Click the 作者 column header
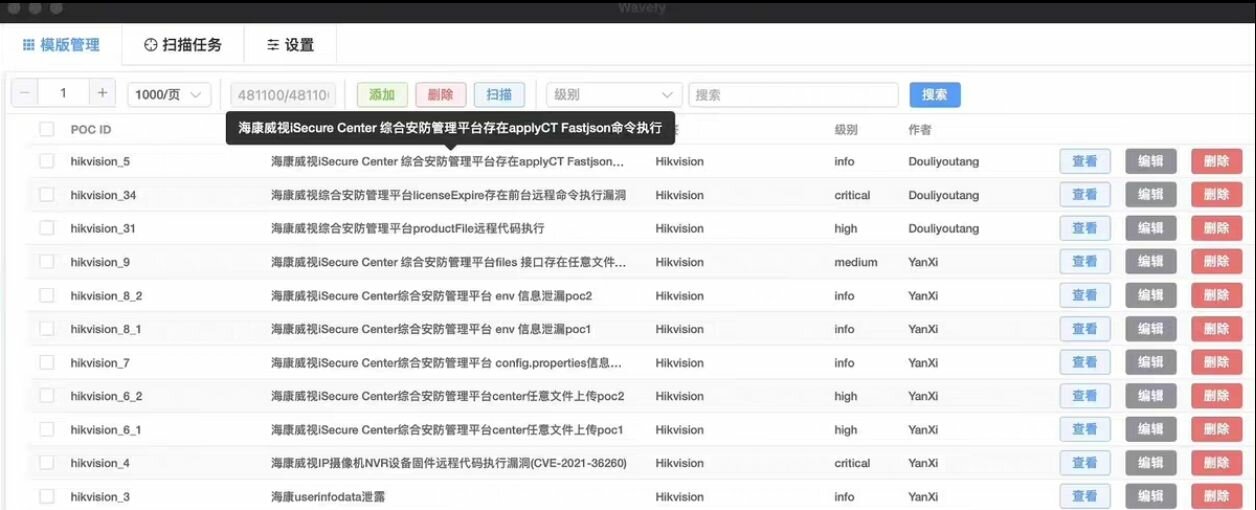 pos(920,129)
